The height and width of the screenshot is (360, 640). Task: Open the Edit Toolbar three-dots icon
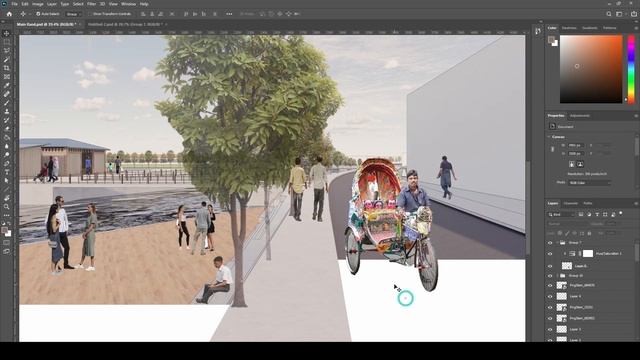(6, 215)
